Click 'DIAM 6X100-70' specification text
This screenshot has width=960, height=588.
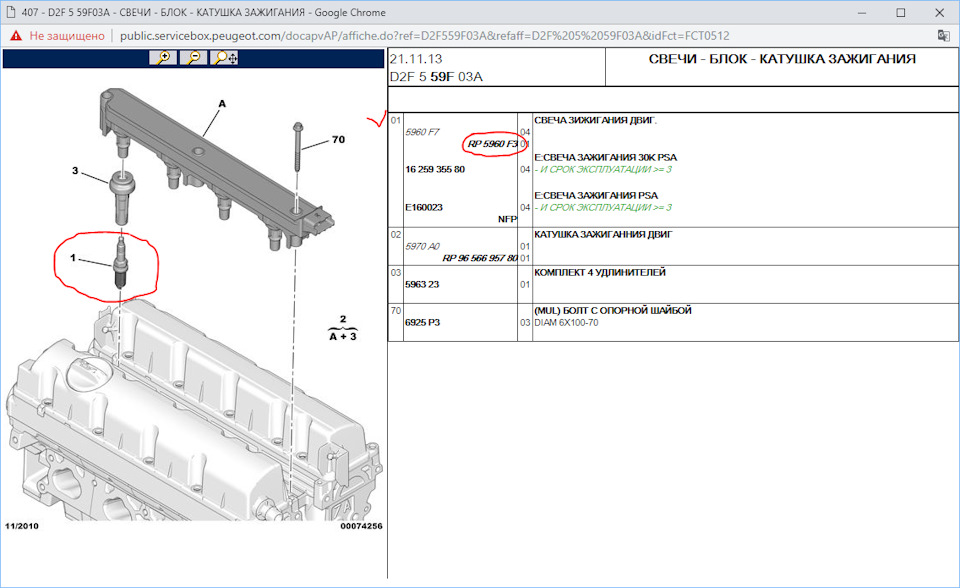point(566,323)
